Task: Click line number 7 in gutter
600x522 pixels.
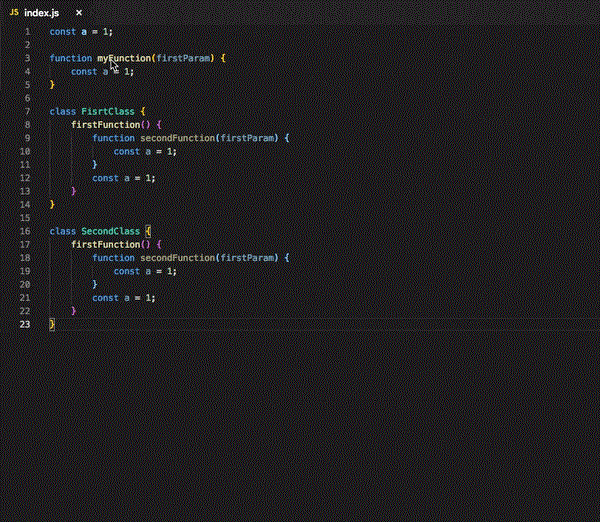Action: click(28, 111)
